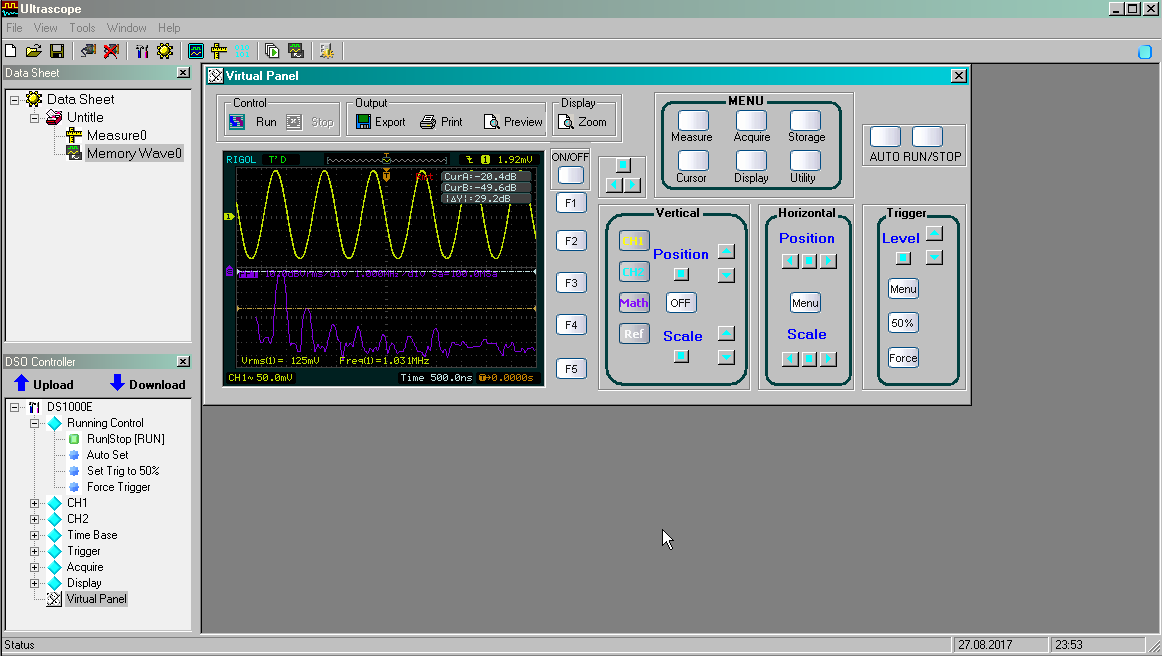Click Vertical Scale down arrow

pos(726,357)
